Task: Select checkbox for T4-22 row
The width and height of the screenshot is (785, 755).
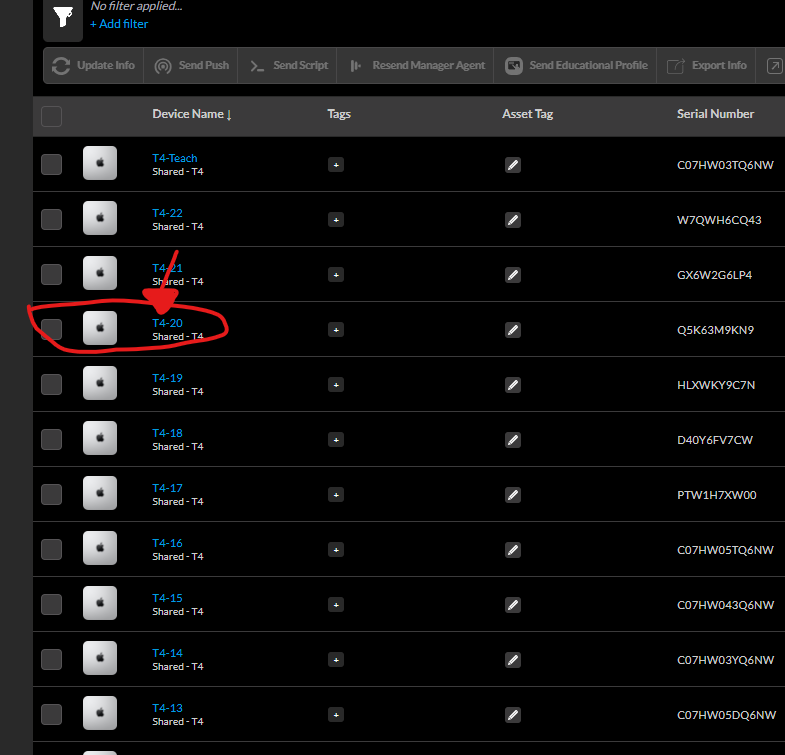Action: pos(52,219)
